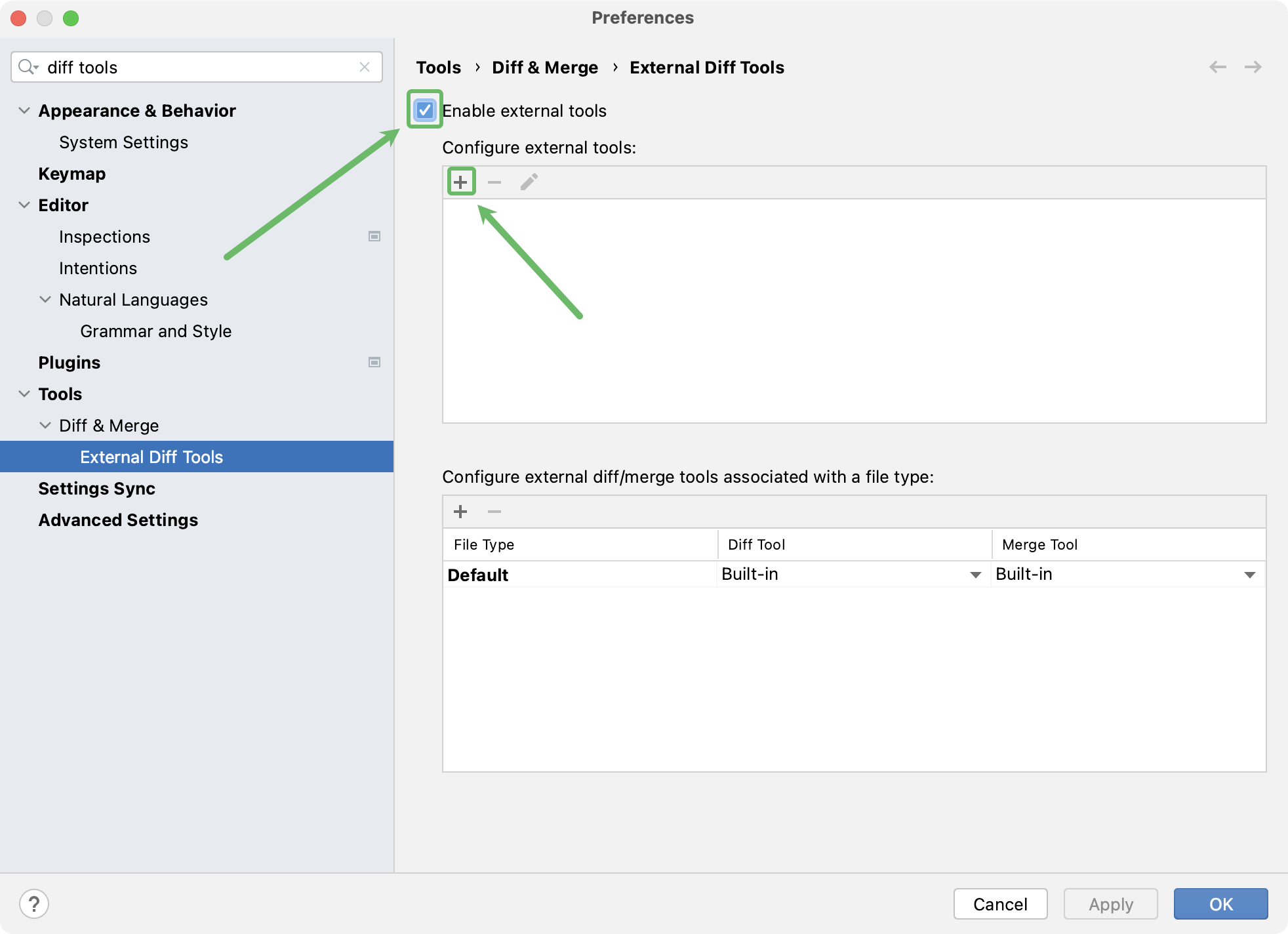The height and width of the screenshot is (934, 1288).
Task: Select the Plugins menu item
Action: pos(70,362)
